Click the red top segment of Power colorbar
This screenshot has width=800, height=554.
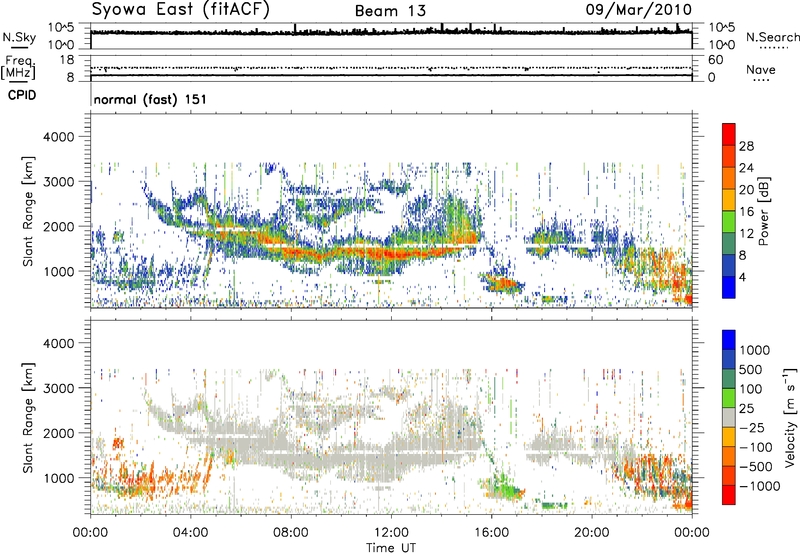[729, 134]
